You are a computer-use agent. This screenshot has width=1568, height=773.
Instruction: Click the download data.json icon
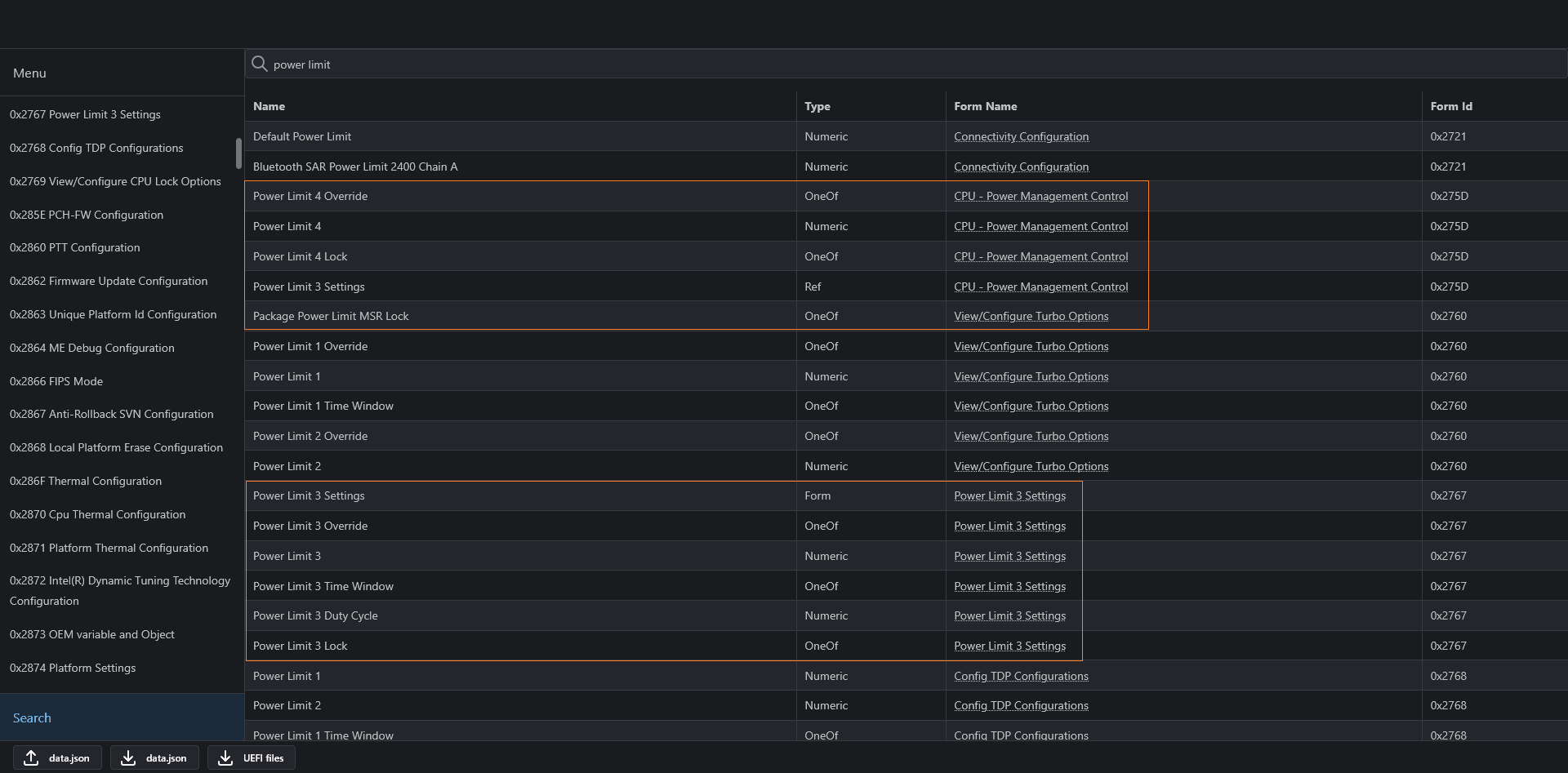(x=128, y=757)
